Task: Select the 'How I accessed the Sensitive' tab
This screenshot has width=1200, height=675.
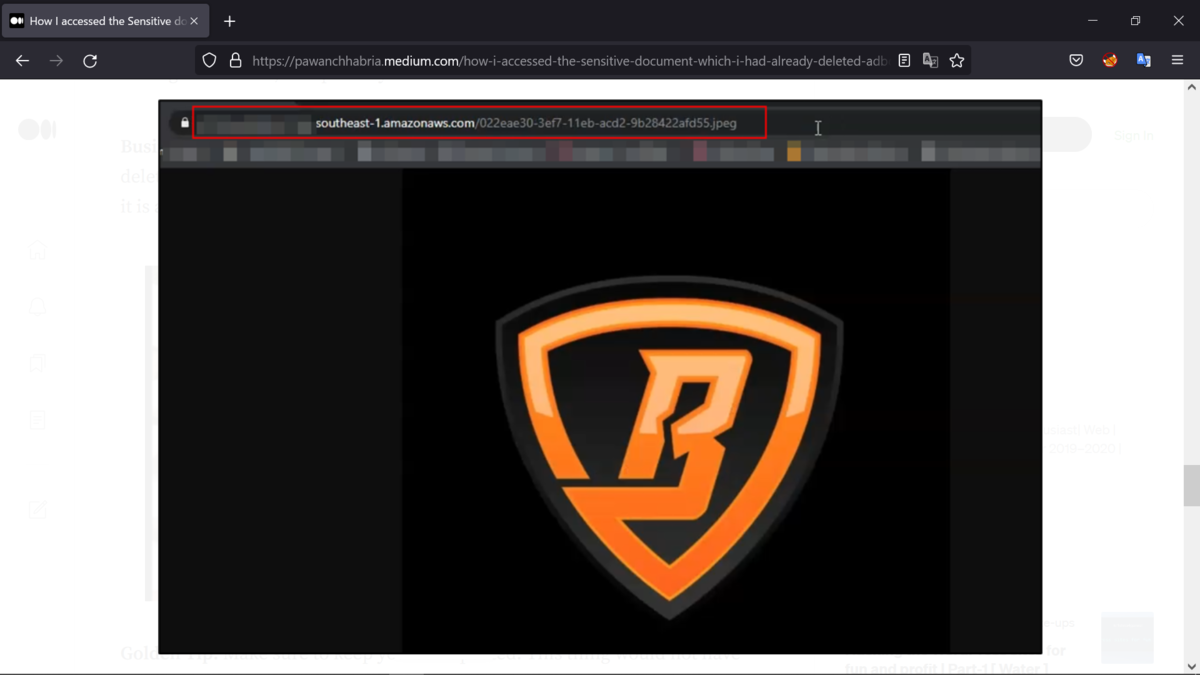Action: click(x=105, y=21)
